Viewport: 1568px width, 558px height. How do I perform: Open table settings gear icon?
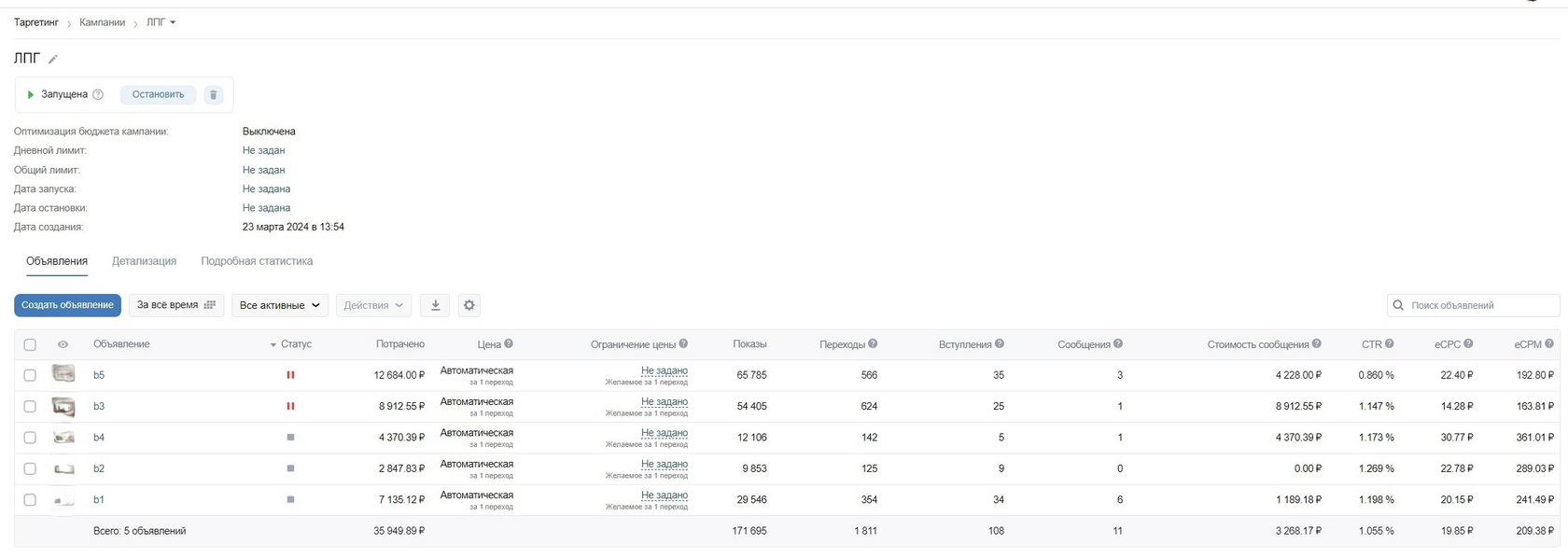(x=469, y=305)
